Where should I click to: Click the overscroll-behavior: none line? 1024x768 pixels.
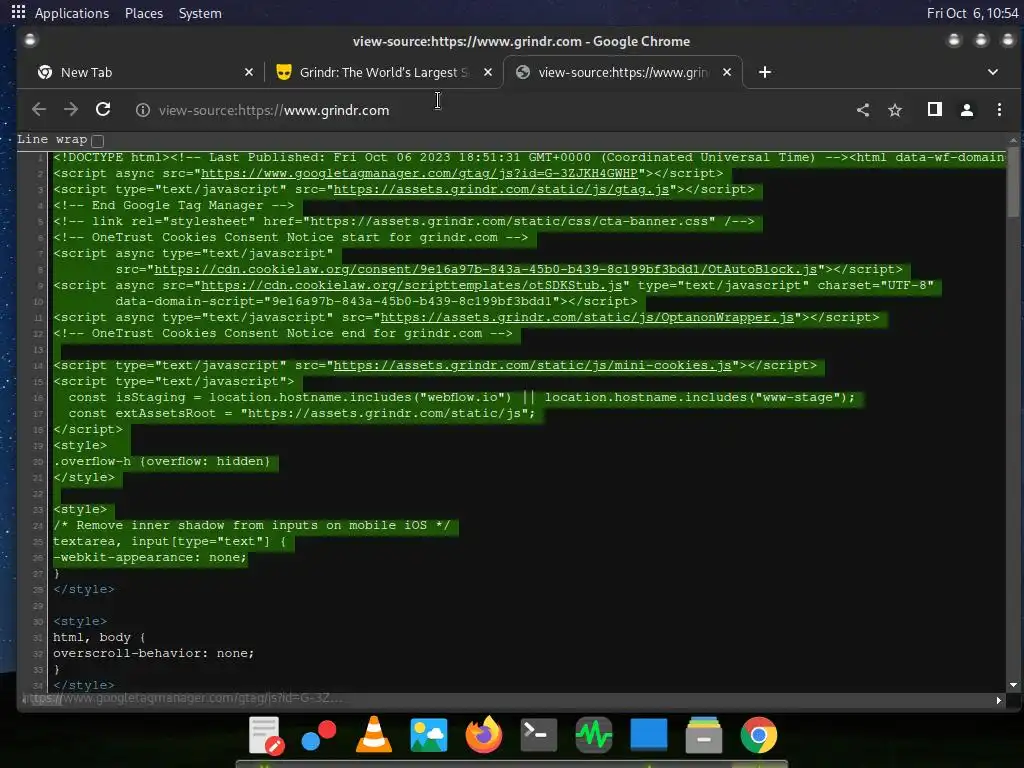coord(153,653)
